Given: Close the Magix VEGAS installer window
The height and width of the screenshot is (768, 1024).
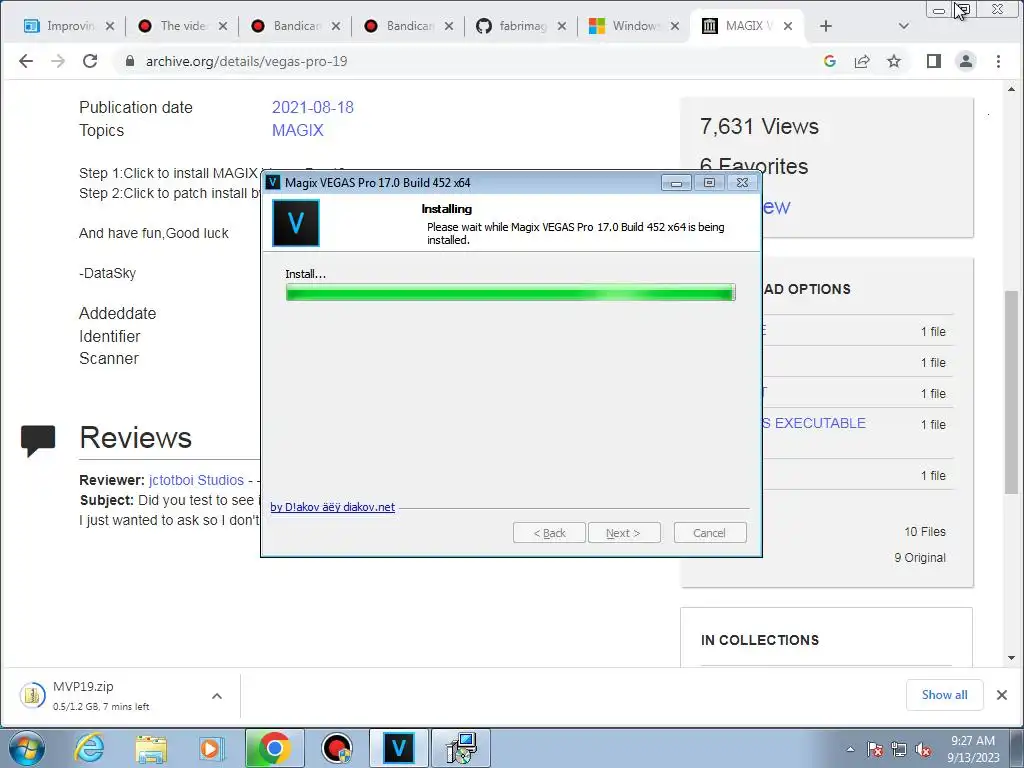Looking at the screenshot, I should tap(743, 183).
